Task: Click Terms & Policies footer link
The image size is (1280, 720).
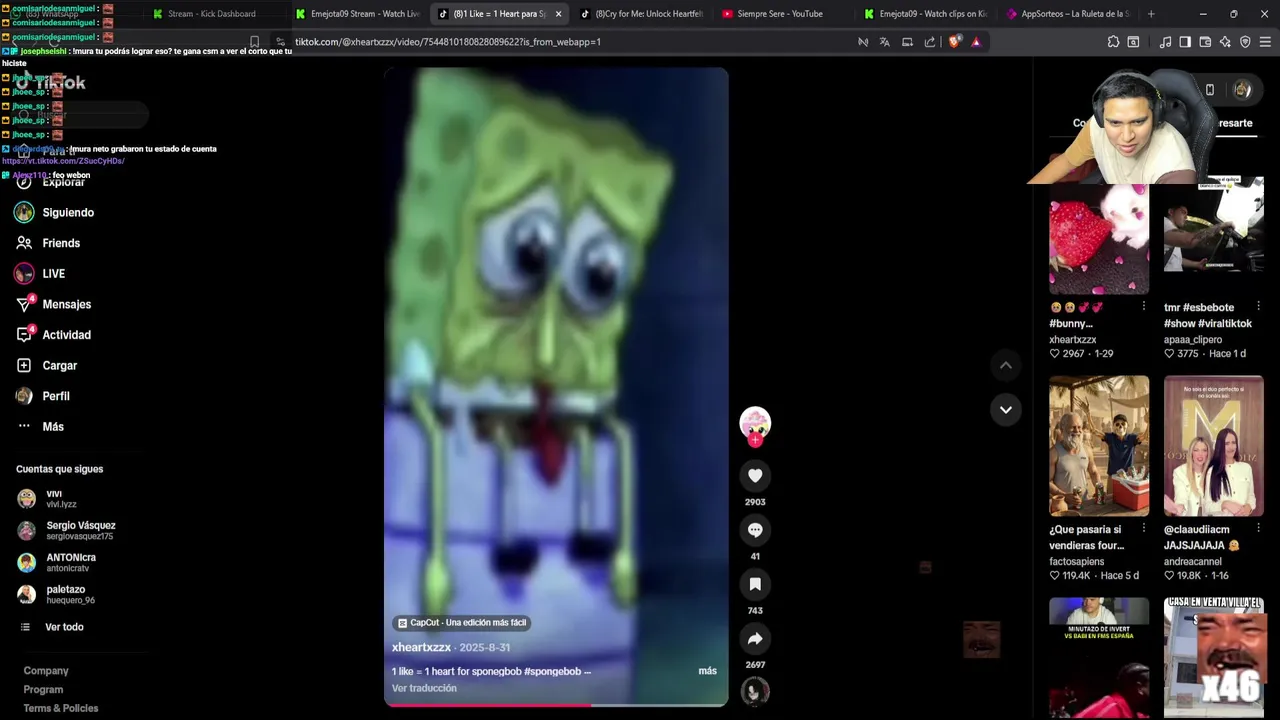Action: pos(61,708)
